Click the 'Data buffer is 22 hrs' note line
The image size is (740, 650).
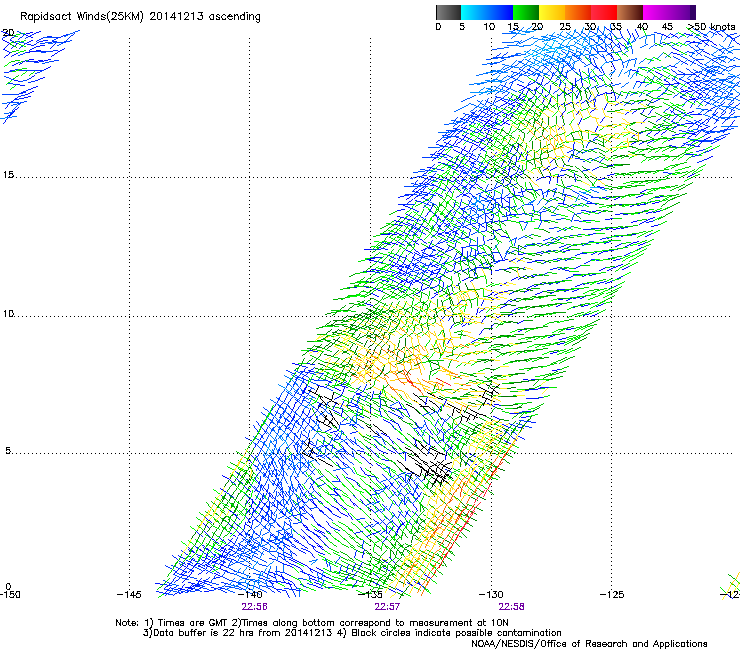tap(352, 633)
